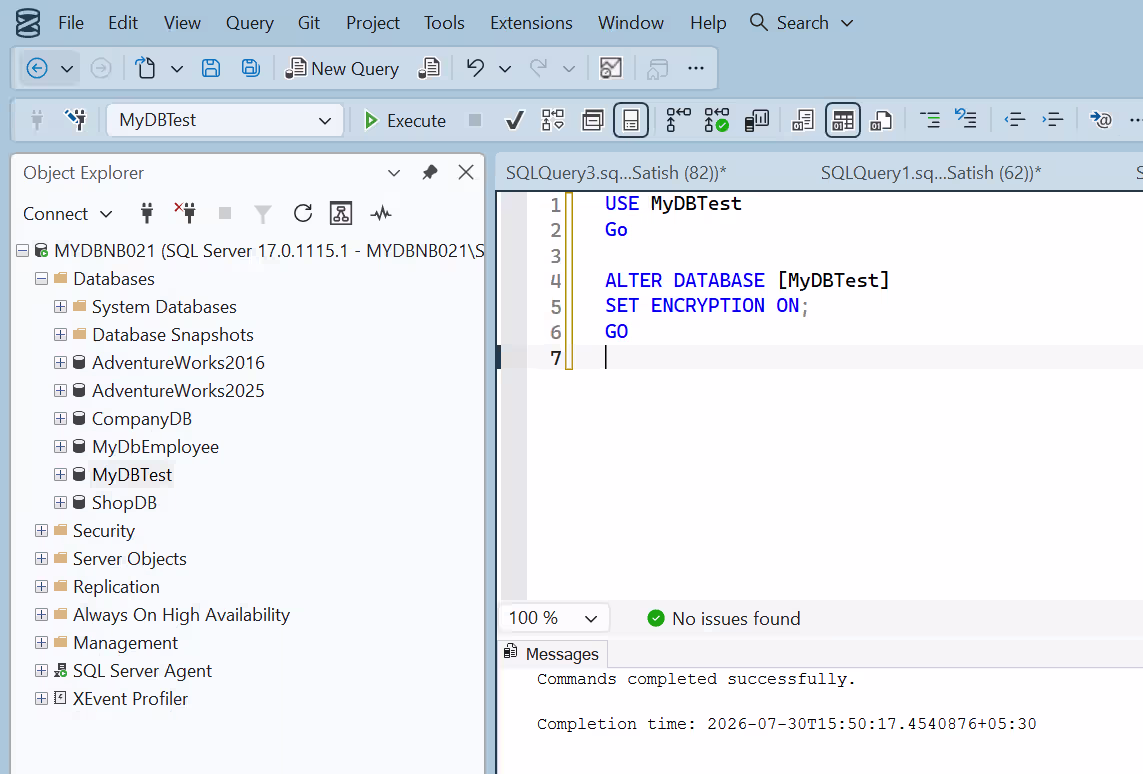
Task: Click the display estimated execution plan icon
Action: (x=553, y=120)
